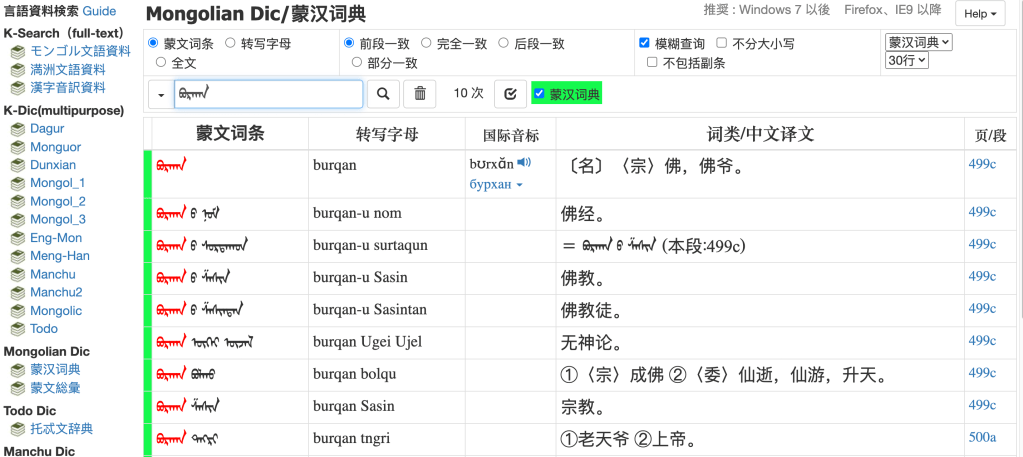Click the book icon beside Manchu
The width and height of the screenshot is (1023, 457).
(x=17, y=275)
